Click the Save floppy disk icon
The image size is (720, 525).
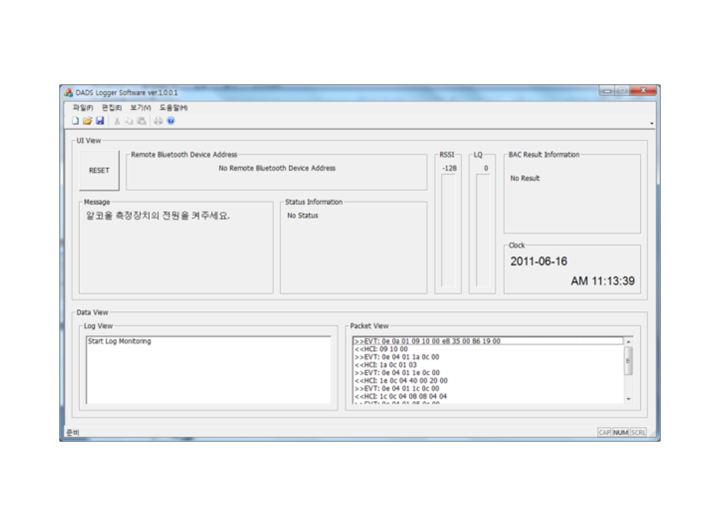(x=99, y=121)
